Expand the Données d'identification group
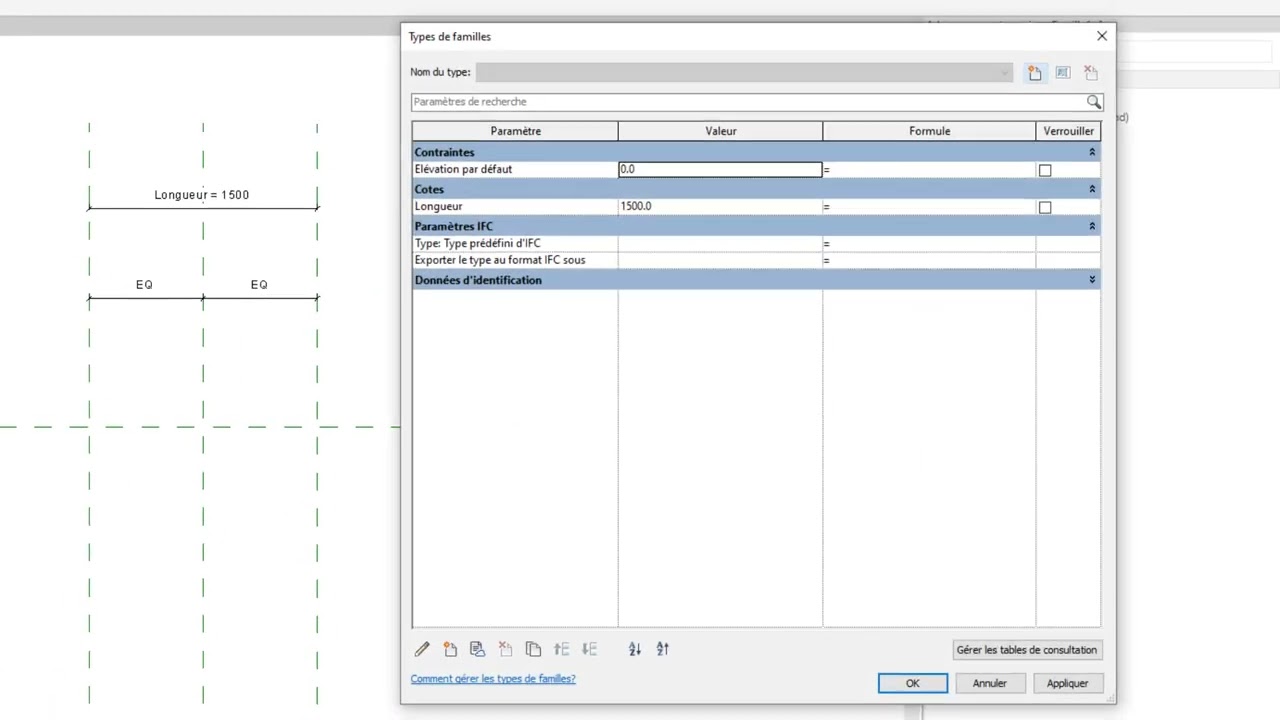The width and height of the screenshot is (1280, 720). click(1092, 280)
